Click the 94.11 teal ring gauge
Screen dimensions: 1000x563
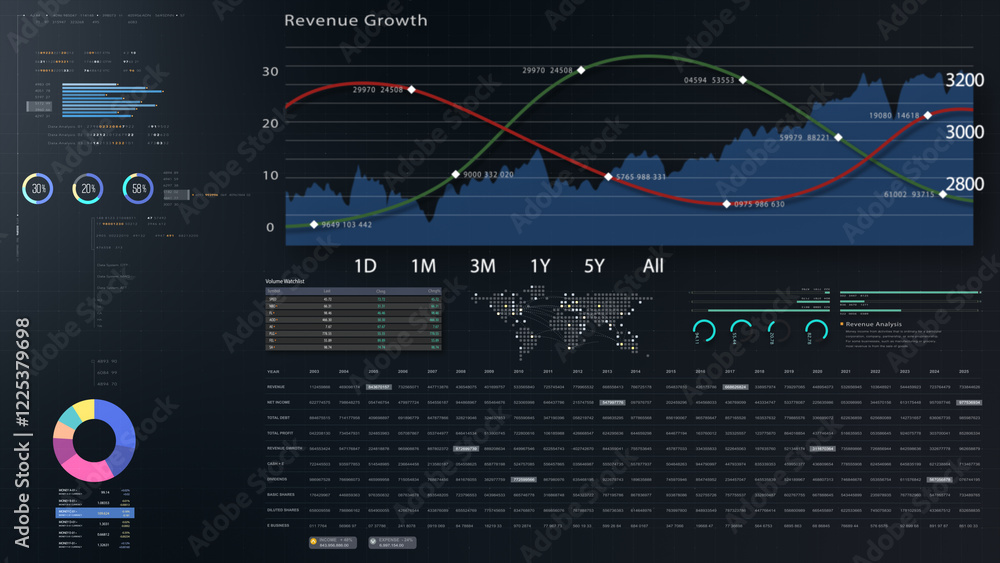click(703, 331)
